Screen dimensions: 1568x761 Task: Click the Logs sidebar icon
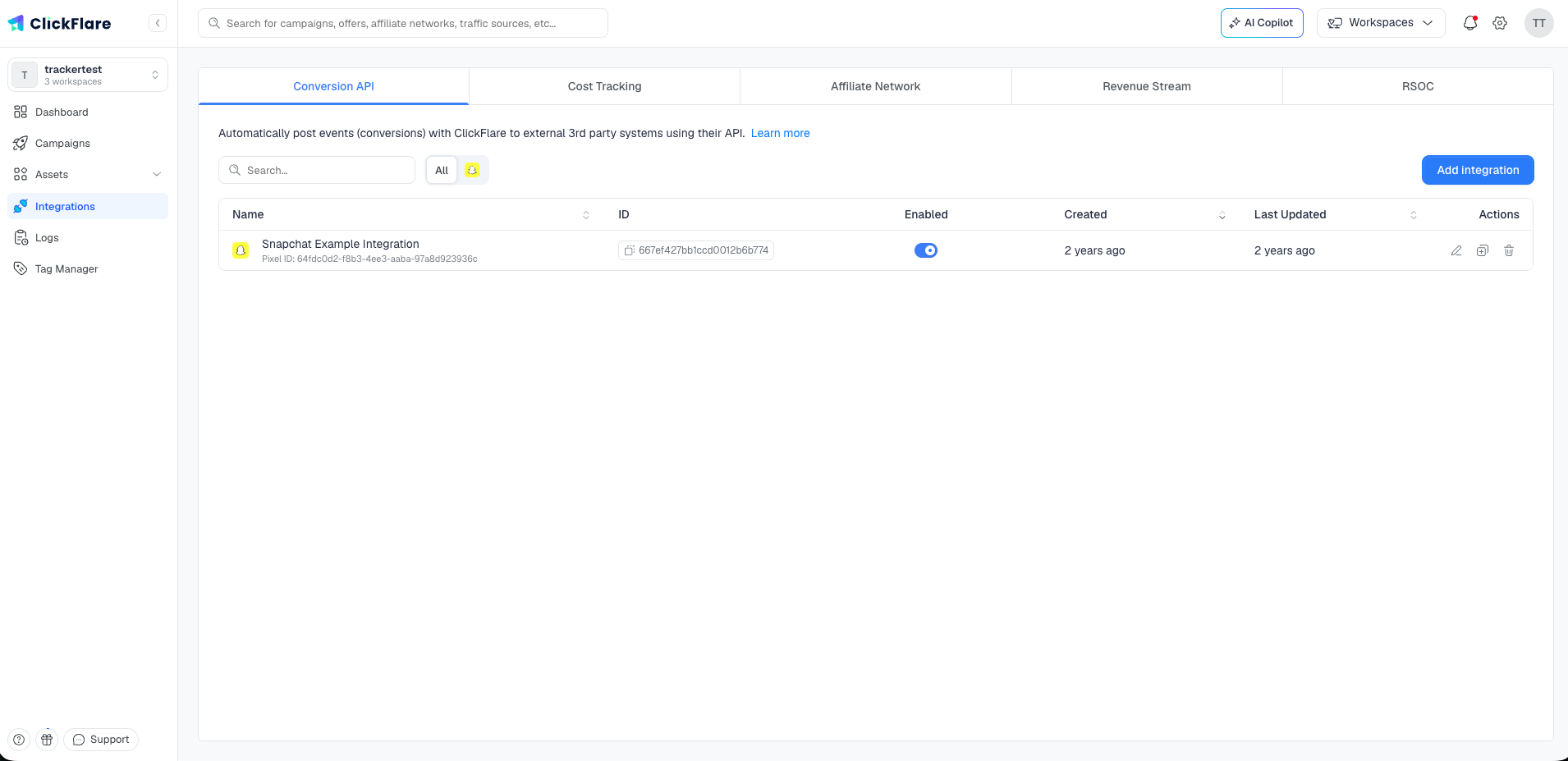pos(21,237)
